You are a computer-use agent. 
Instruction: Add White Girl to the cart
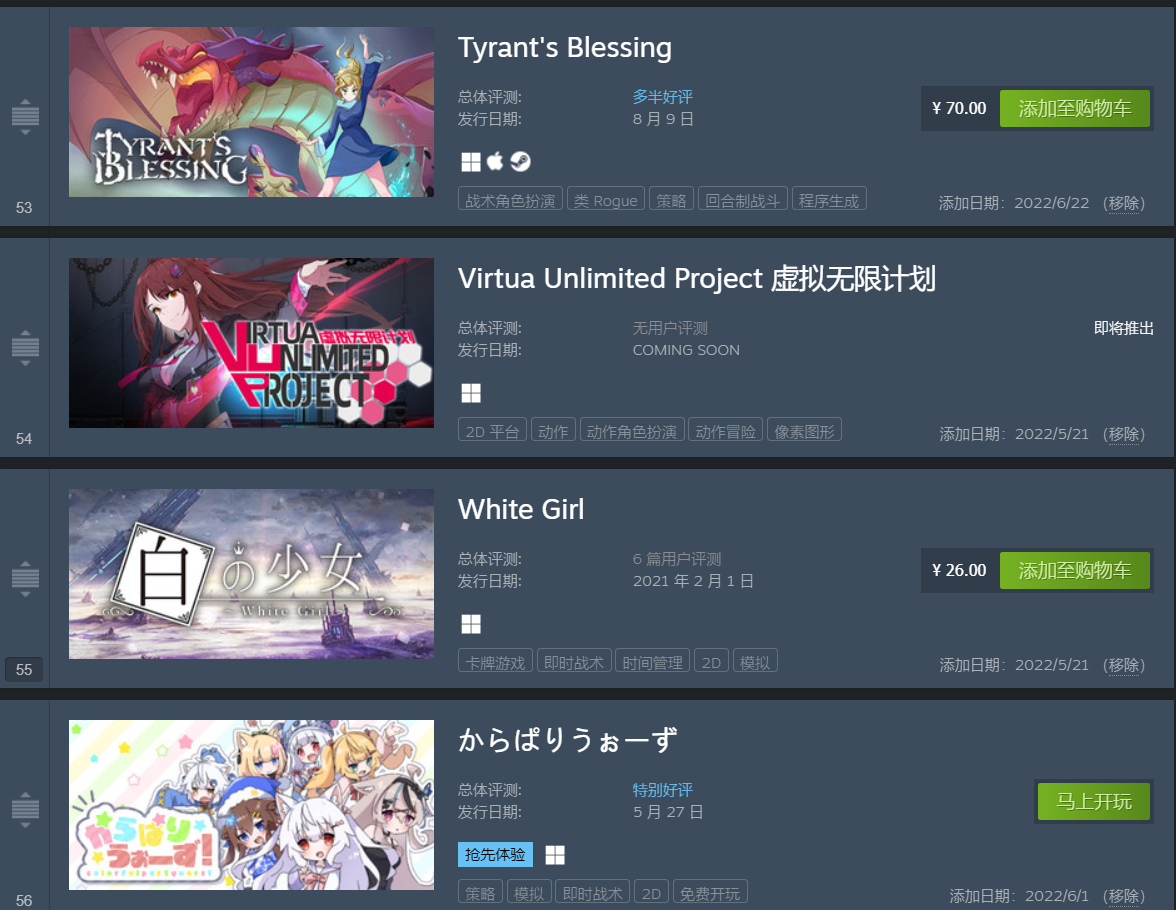point(1075,571)
